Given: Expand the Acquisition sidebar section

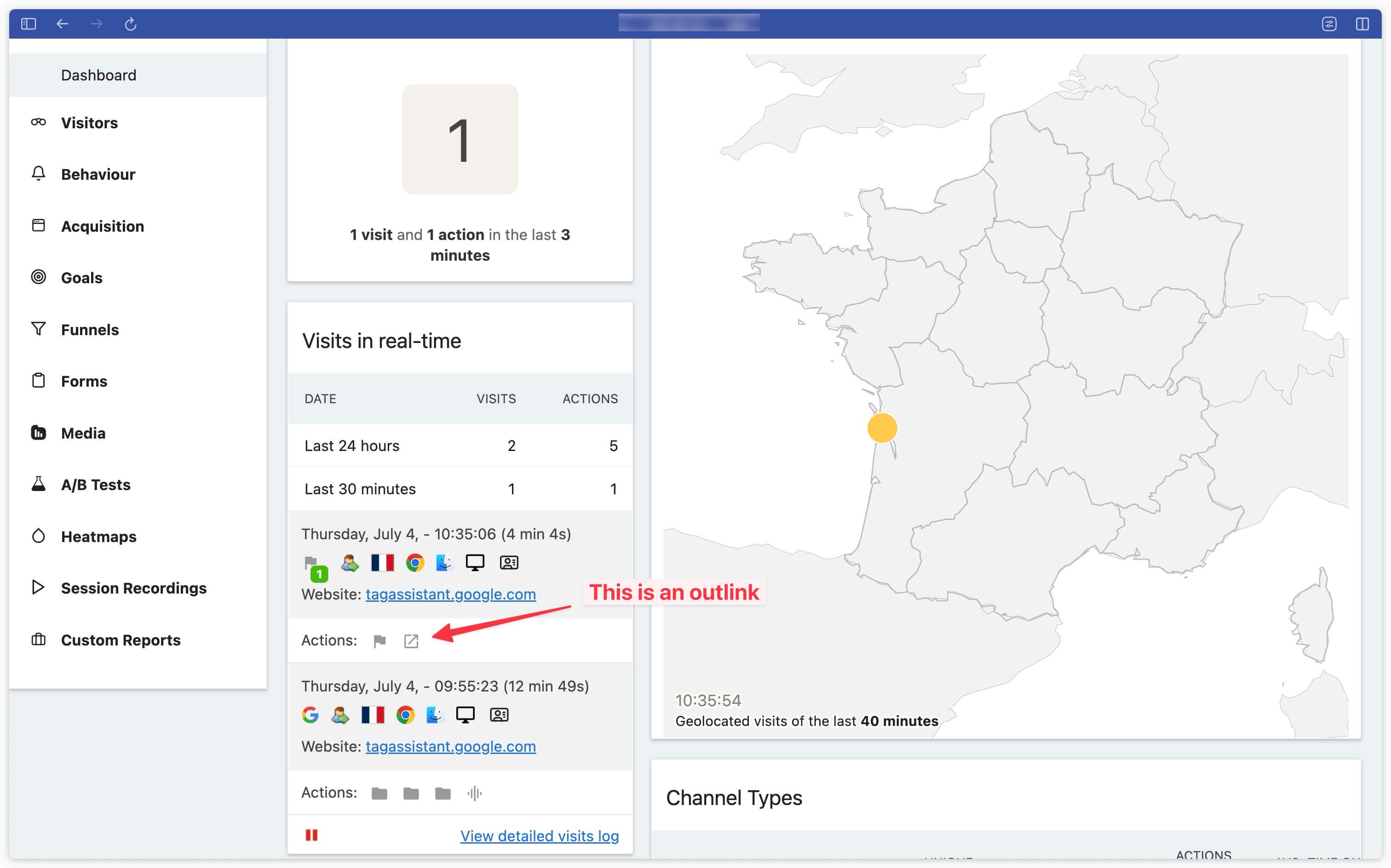Looking at the screenshot, I should [102, 225].
